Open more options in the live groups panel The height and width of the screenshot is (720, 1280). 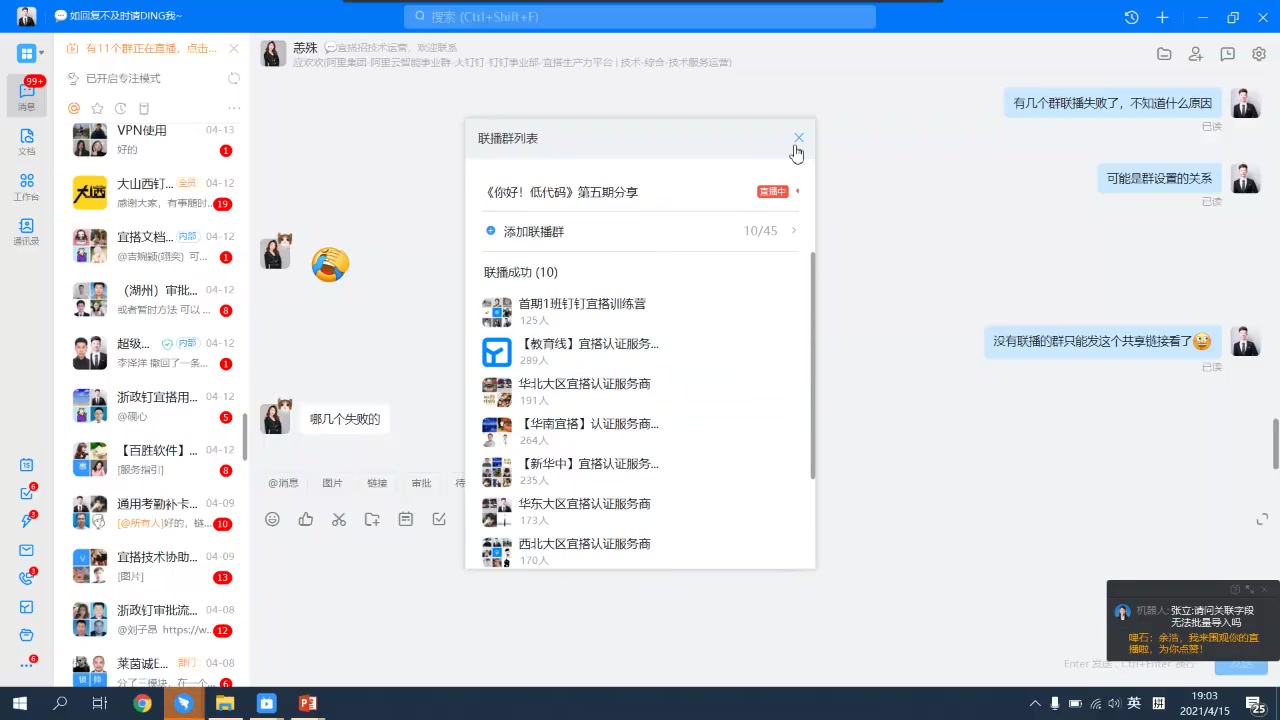point(234,108)
